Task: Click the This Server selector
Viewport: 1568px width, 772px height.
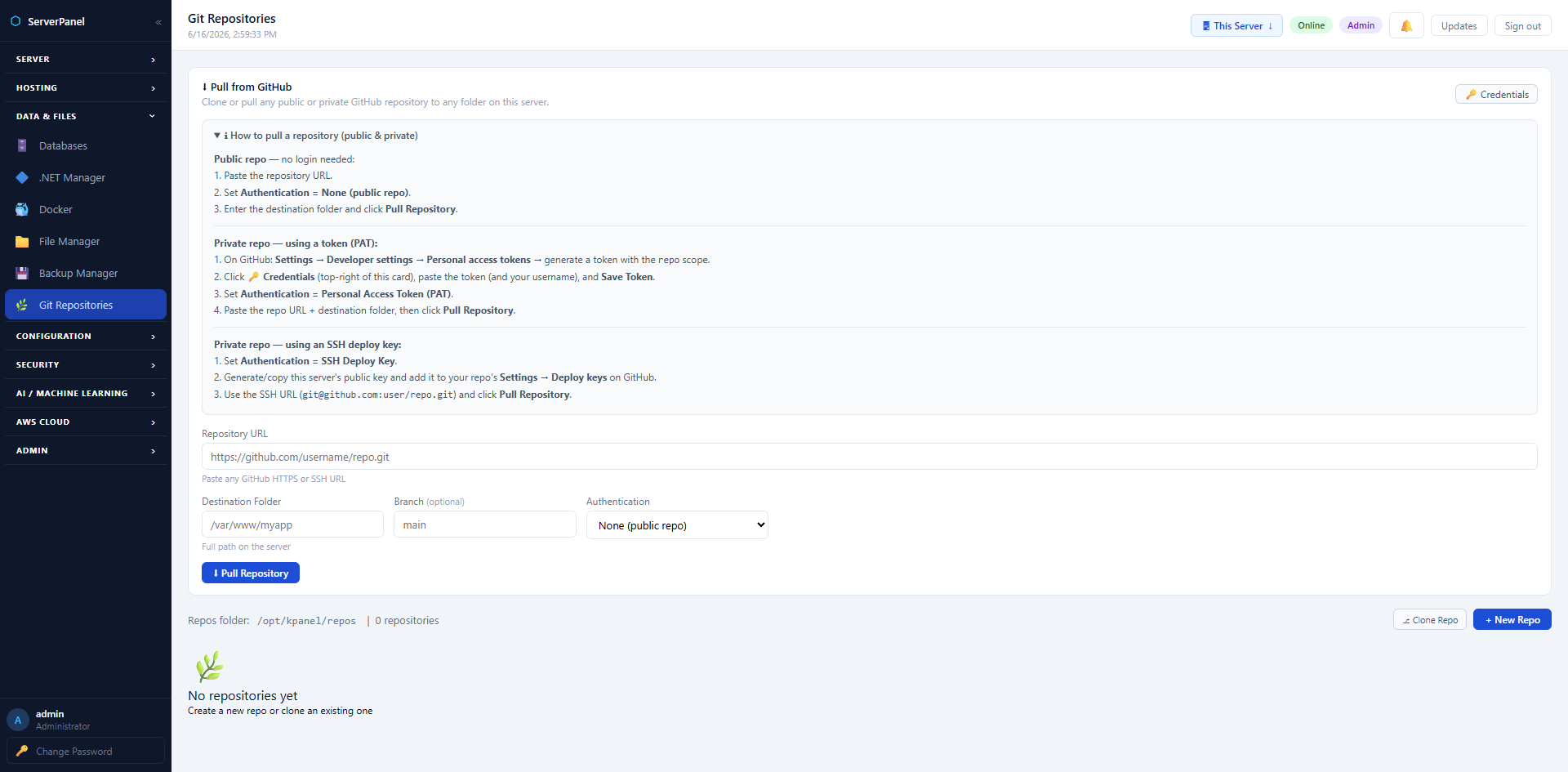Action: point(1236,26)
